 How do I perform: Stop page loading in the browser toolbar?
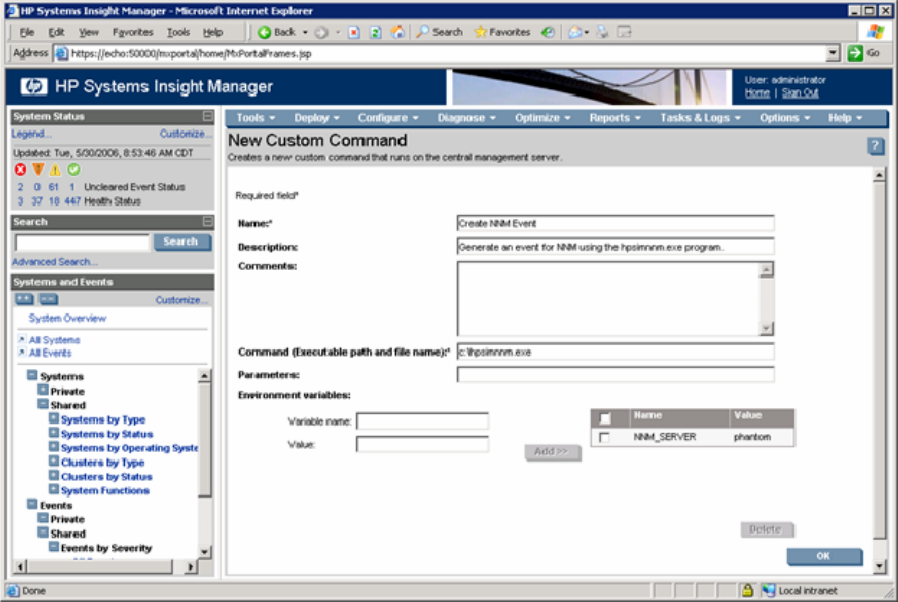click(x=354, y=33)
